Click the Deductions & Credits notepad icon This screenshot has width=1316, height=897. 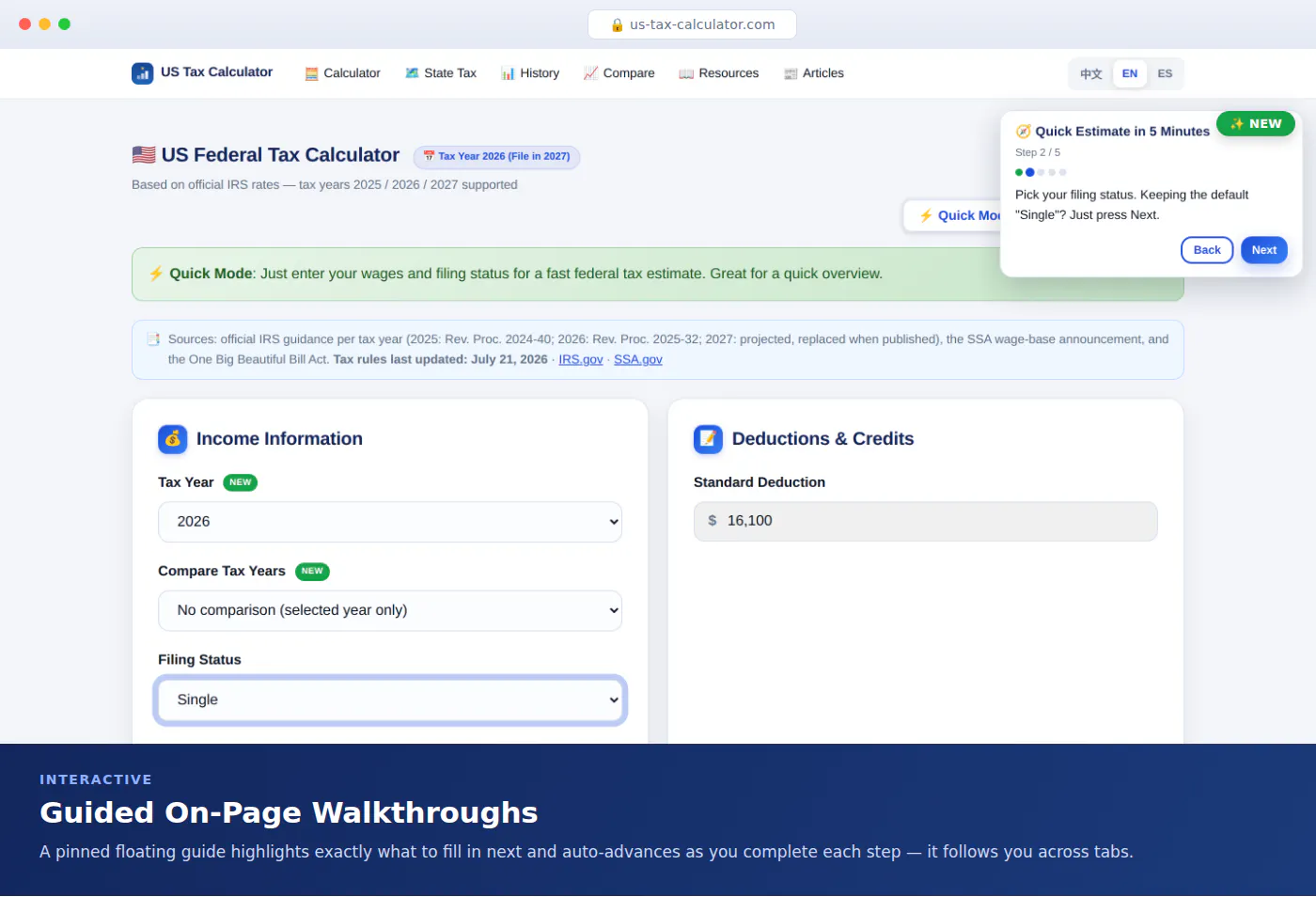[x=708, y=439]
